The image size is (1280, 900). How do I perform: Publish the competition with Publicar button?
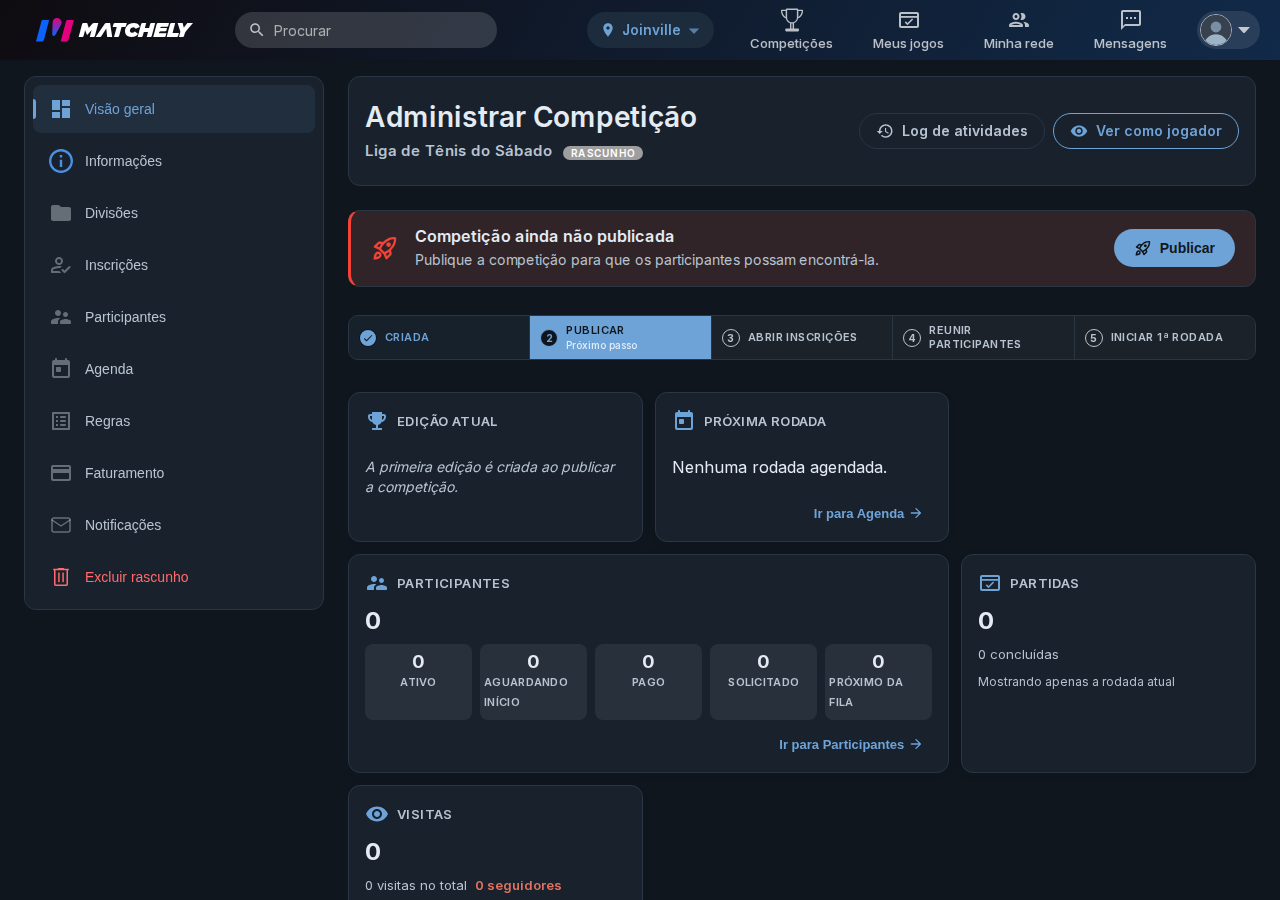pos(1174,248)
